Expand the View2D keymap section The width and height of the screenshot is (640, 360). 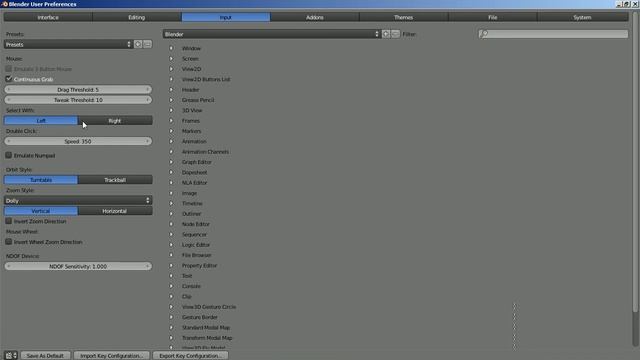[171, 69]
